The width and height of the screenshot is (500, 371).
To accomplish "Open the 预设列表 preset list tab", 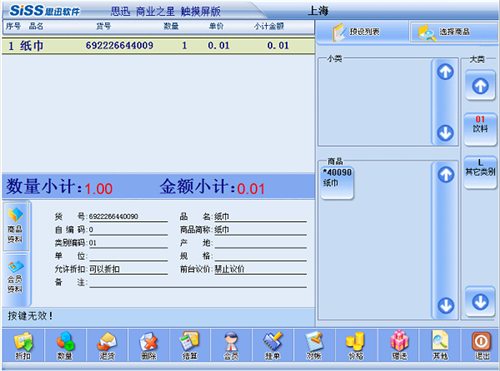I will tap(362, 32).
